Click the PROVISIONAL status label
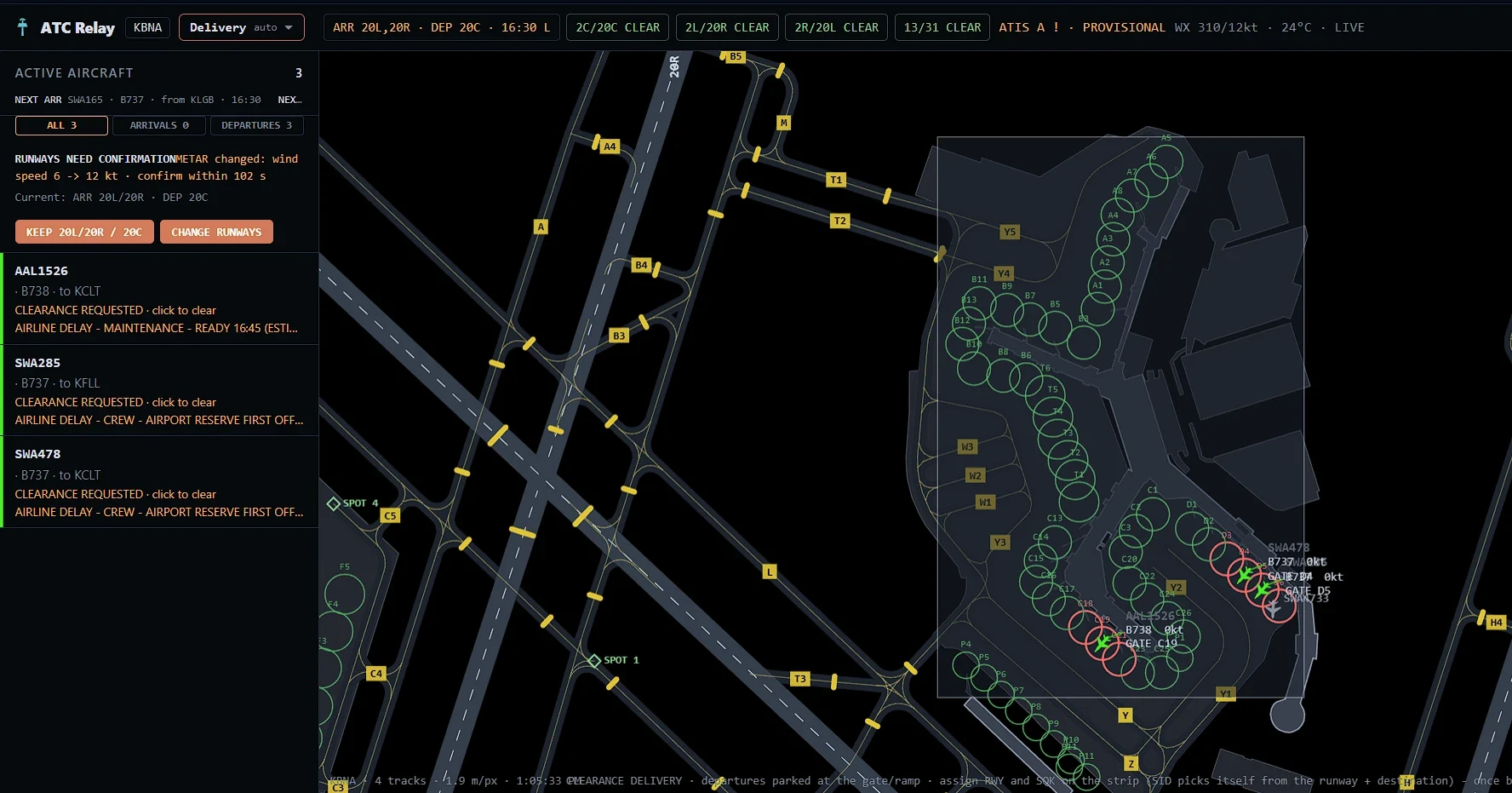 point(1124,27)
